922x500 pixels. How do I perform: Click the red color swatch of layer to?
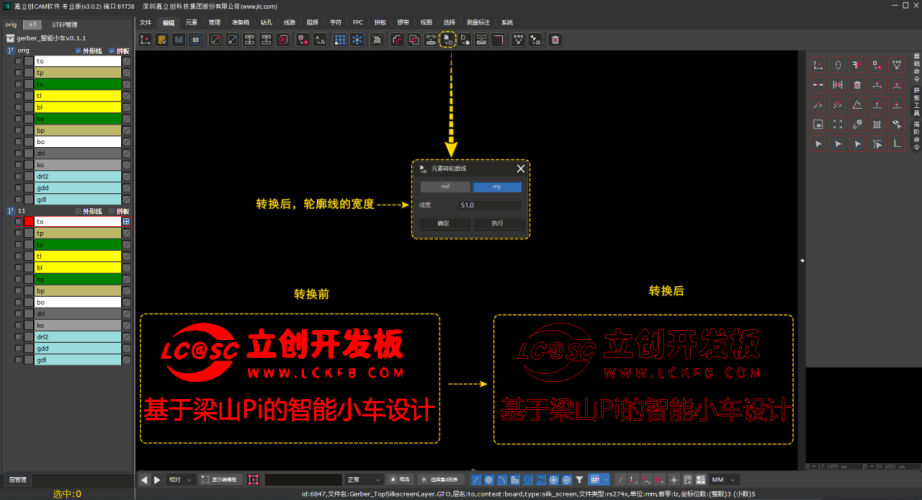[x=29, y=222]
